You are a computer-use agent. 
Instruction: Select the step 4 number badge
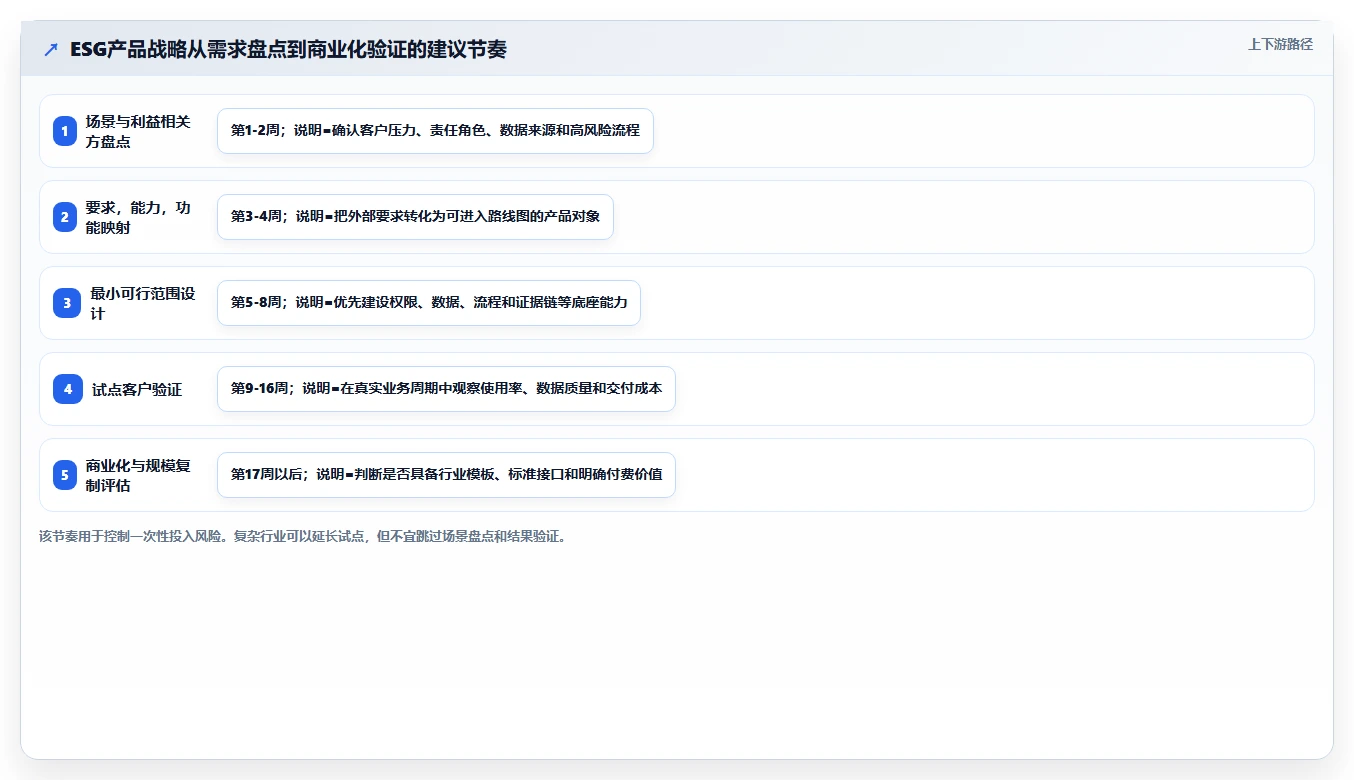(68, 389)
